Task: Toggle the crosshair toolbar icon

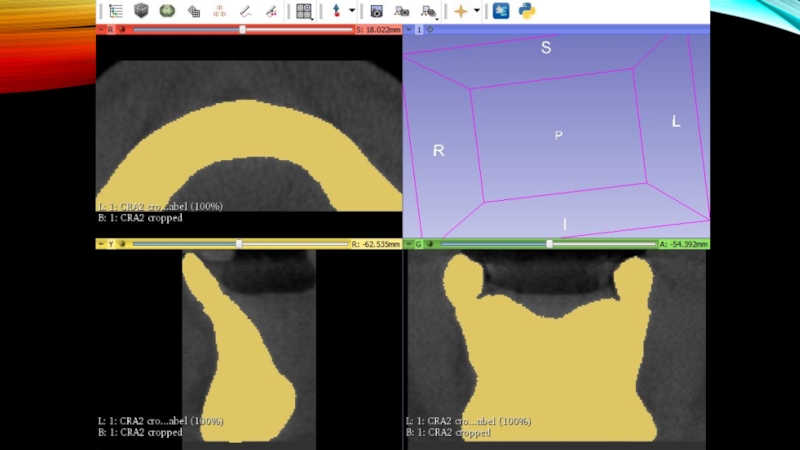Action: click(460, 11)
